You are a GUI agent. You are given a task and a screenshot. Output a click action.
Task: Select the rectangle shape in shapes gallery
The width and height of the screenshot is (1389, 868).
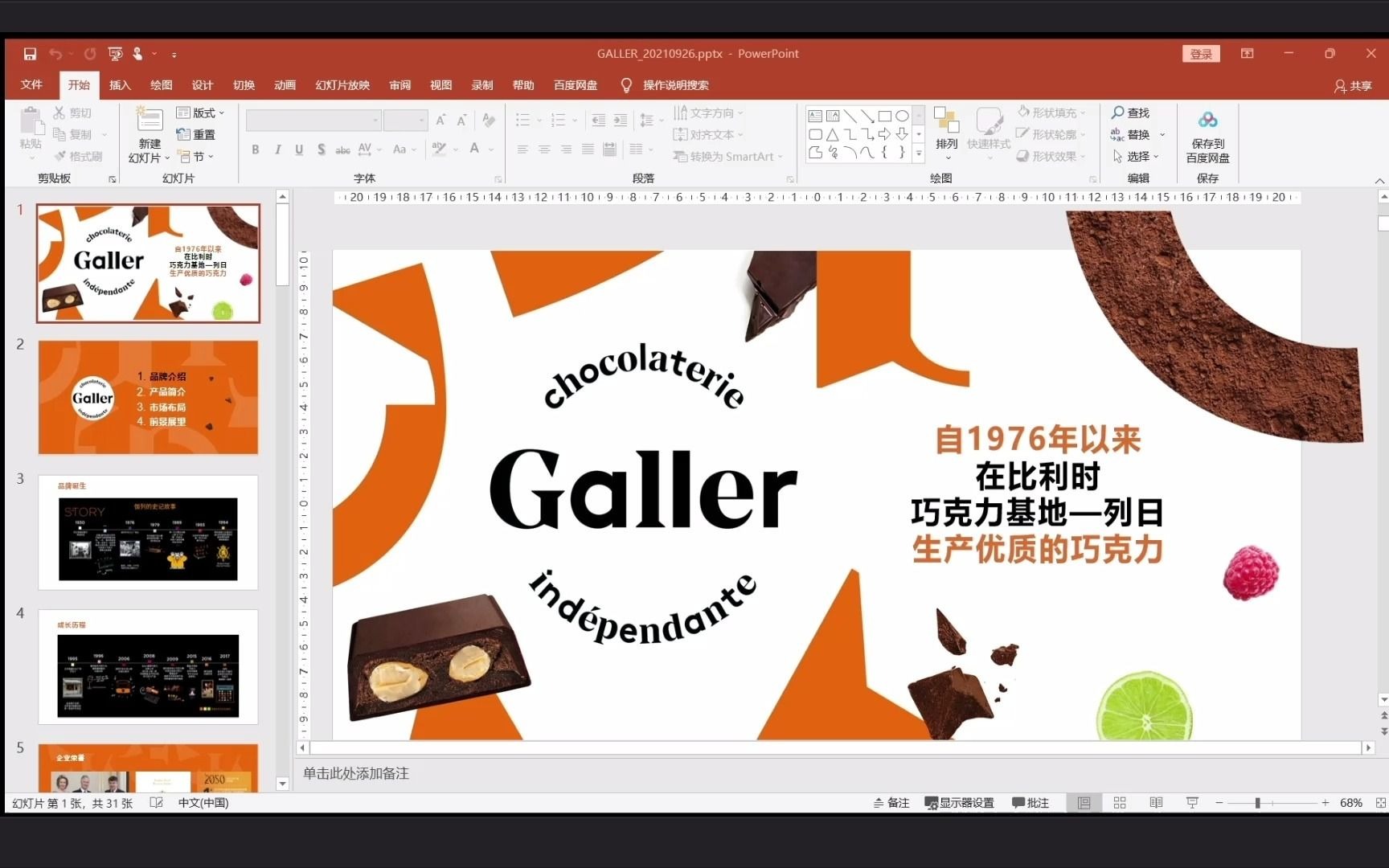[x=884, y=116]
